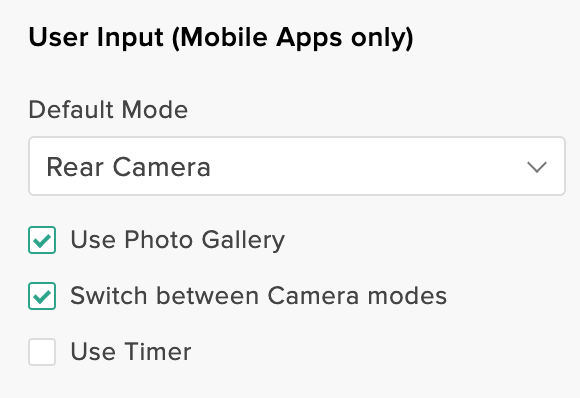Click the Switch between Camera modes label
Screen dimensions: 580x398
click(259, 296)
